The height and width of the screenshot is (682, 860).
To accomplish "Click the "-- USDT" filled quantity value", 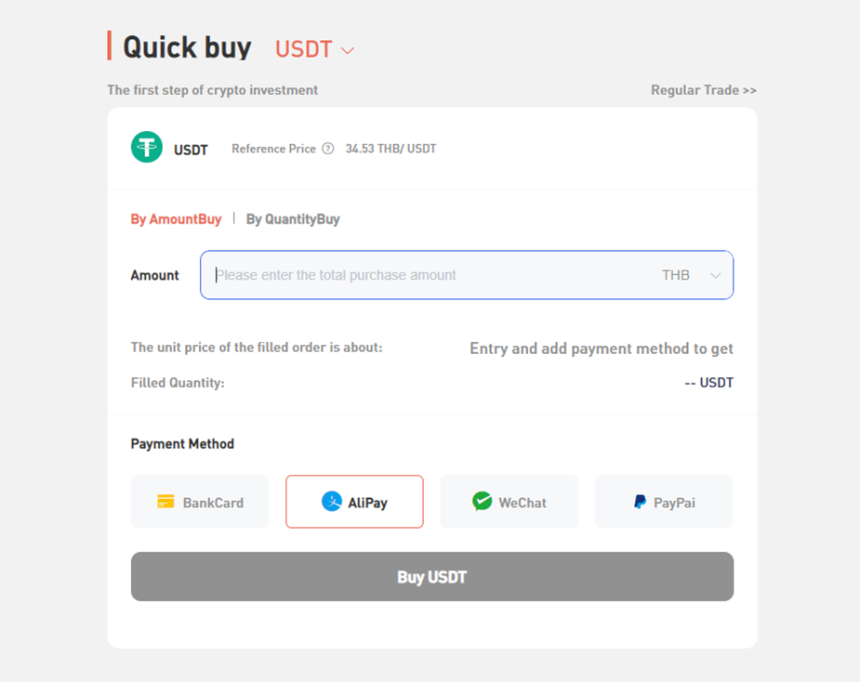I will click(x=709, y=383).
